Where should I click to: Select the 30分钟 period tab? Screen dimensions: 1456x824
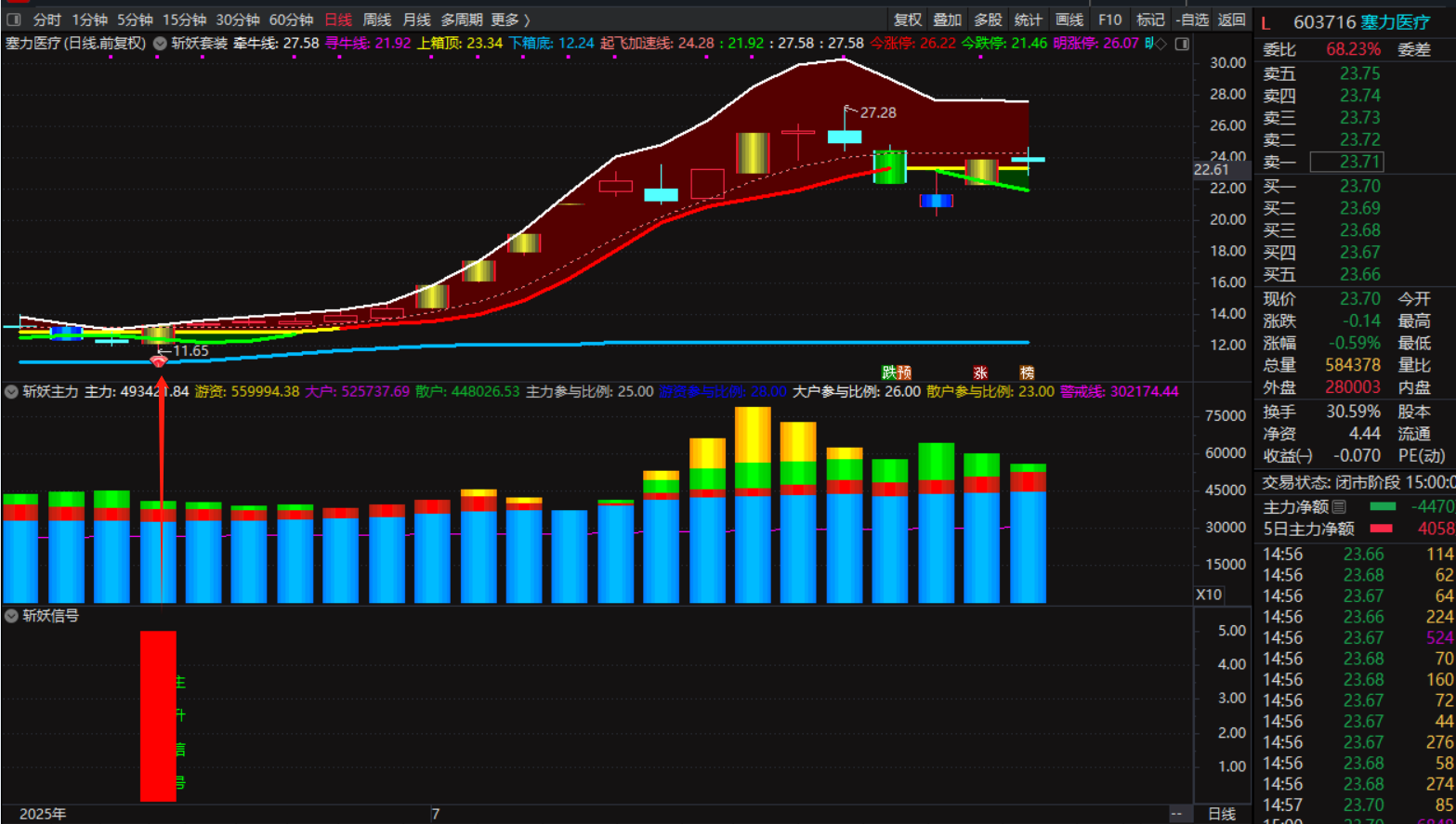238,20
